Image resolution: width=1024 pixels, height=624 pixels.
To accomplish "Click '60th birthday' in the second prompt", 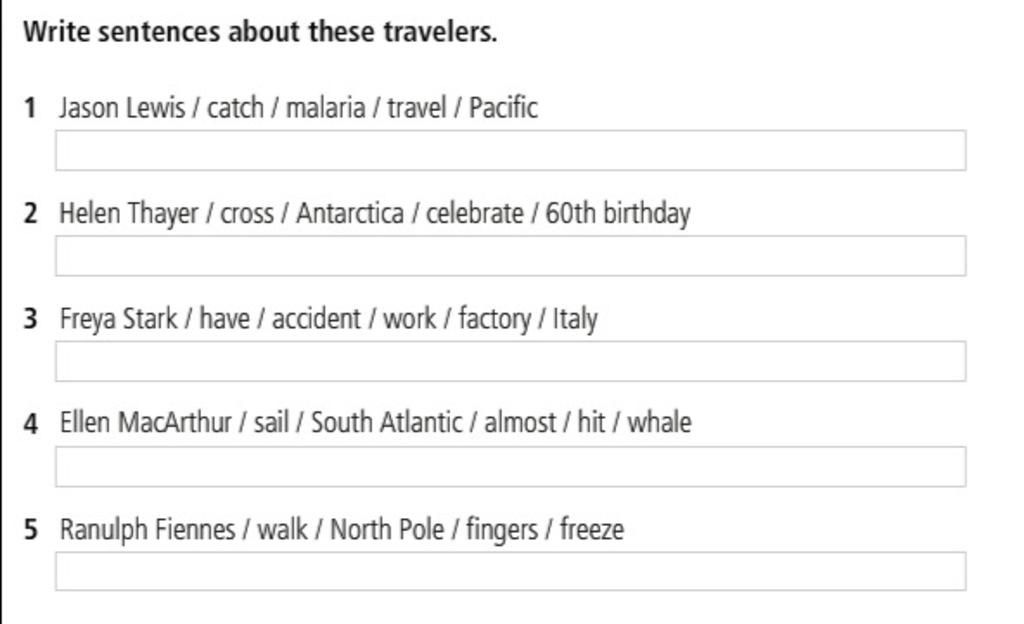I will pos(618,213).
